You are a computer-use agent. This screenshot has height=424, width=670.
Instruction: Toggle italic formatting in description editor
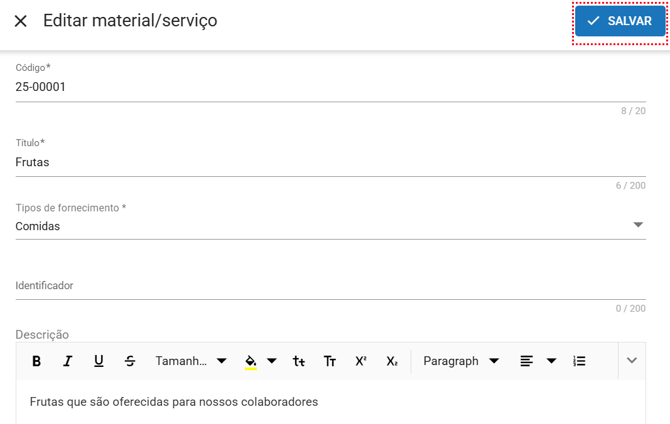coord(68,361)
